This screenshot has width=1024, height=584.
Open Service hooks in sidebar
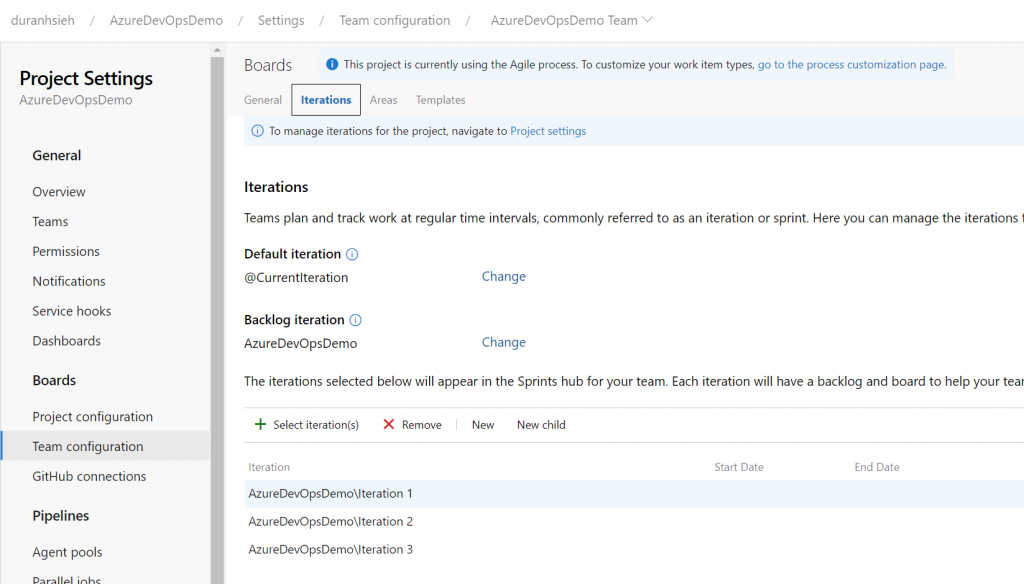point(71,311)
